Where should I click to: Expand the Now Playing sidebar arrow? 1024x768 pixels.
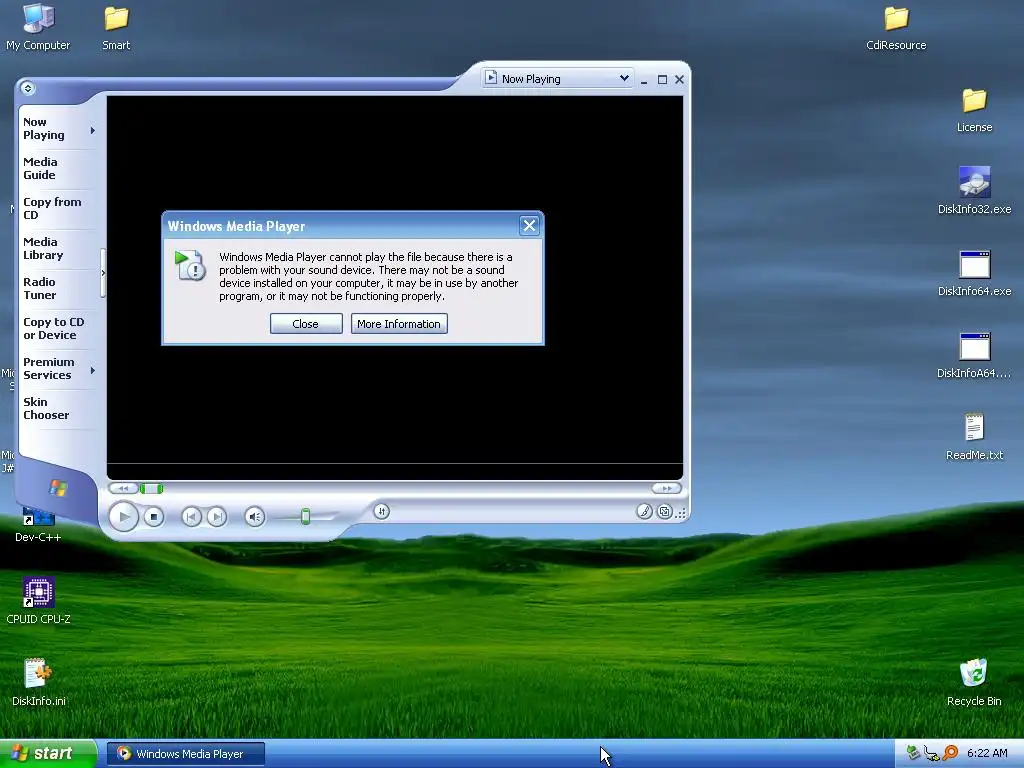coord(93,130)
